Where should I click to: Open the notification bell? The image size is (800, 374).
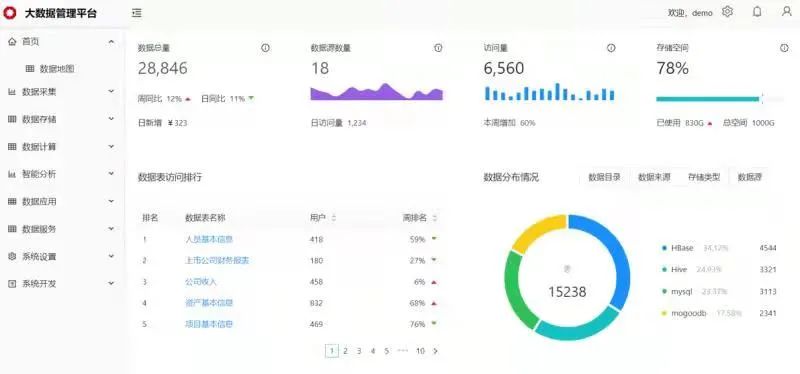coord(757,12)
